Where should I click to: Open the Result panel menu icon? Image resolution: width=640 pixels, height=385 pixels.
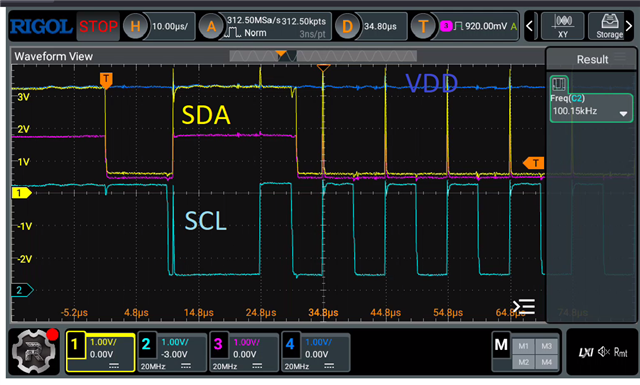tap(620, 58)
